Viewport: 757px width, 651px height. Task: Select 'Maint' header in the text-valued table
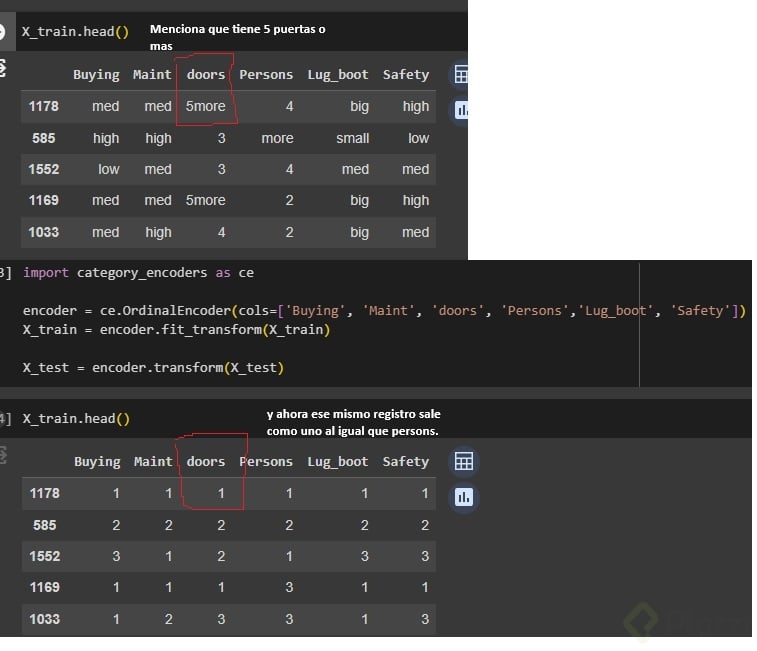click(x=152, y=75)
